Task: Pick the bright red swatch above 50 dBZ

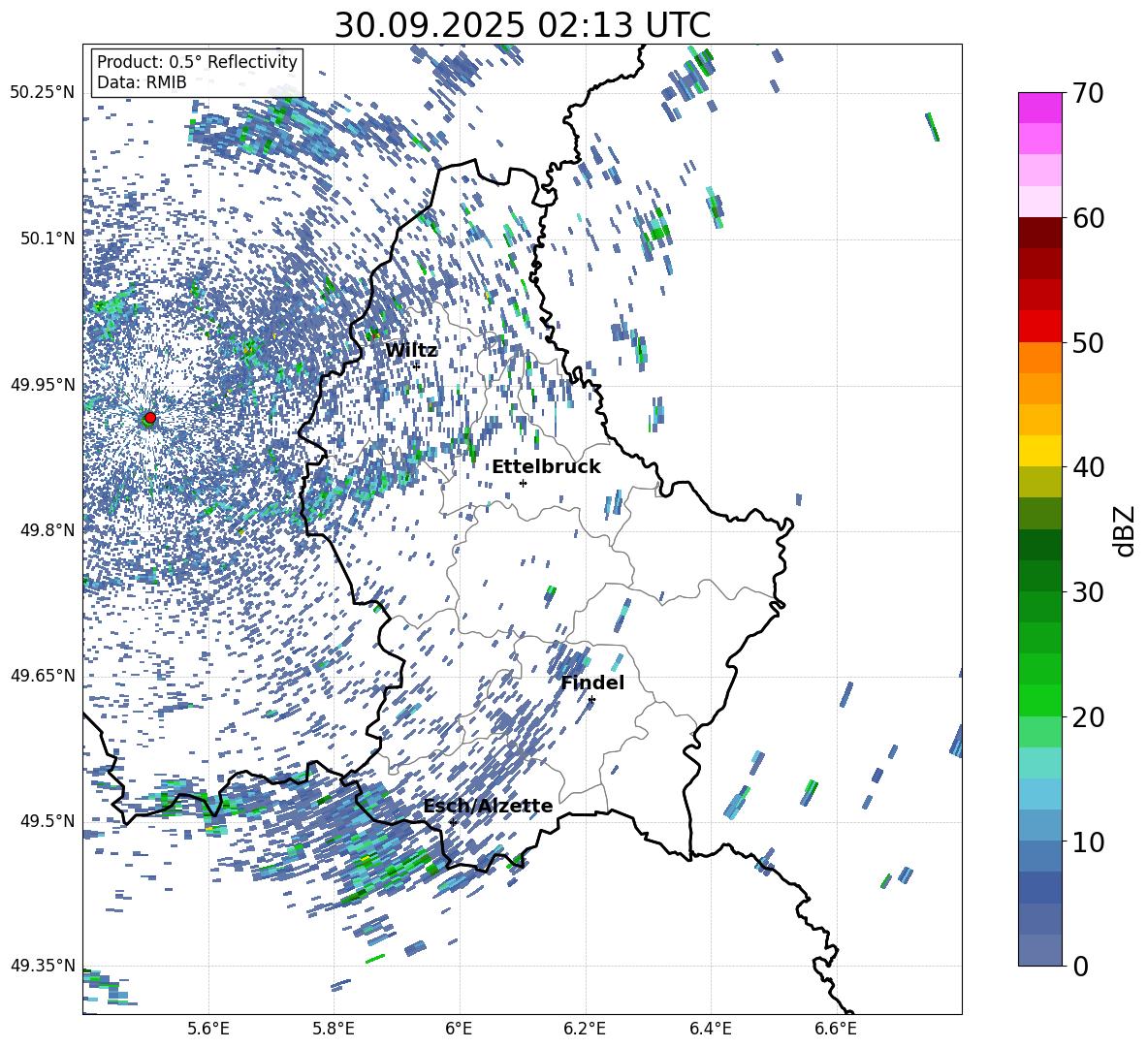Action: tap(1040, 326)
